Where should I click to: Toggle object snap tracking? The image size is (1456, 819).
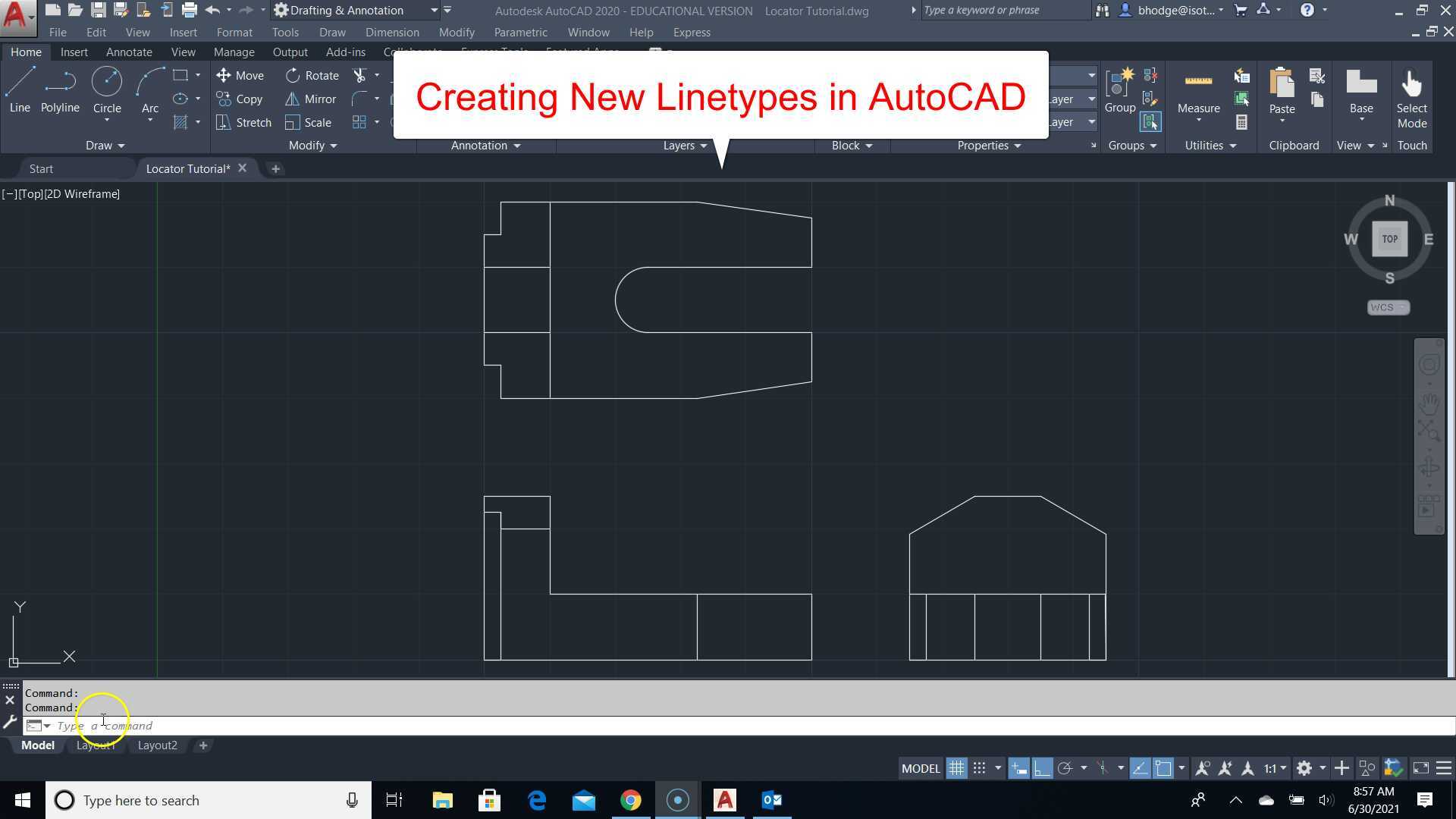coord(1141,767)
